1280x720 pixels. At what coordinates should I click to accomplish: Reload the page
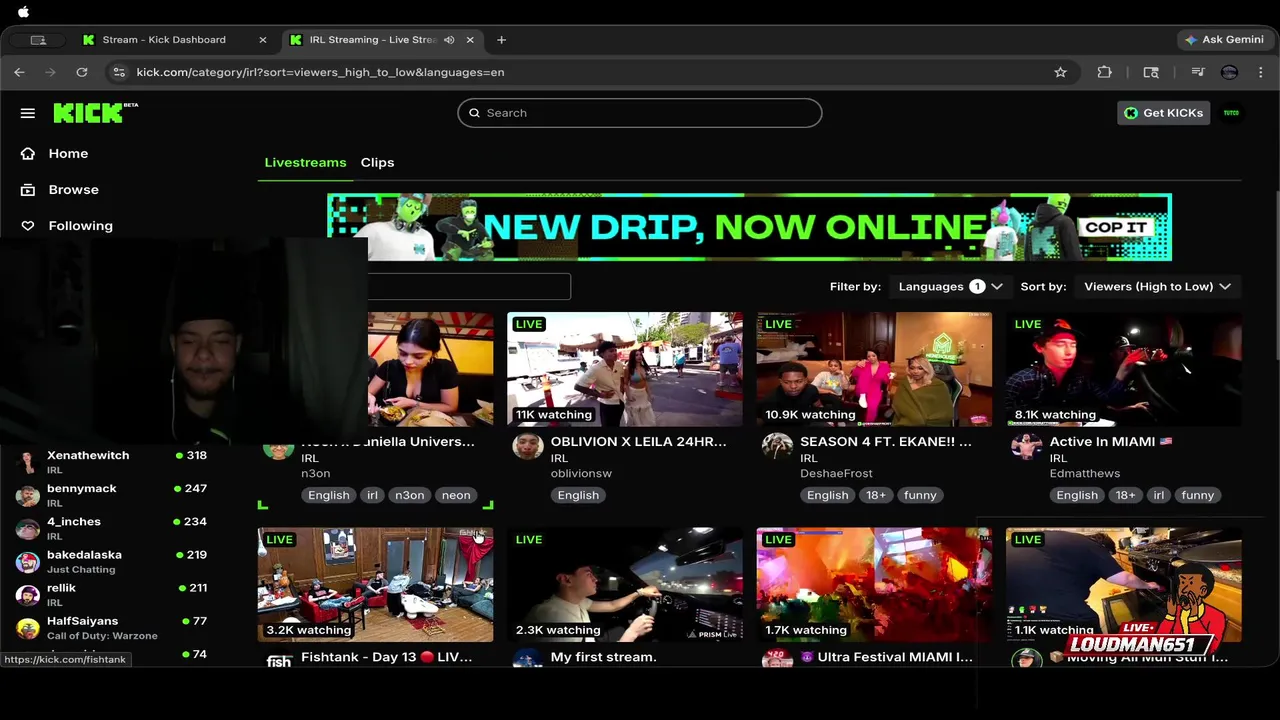point(82,72)
